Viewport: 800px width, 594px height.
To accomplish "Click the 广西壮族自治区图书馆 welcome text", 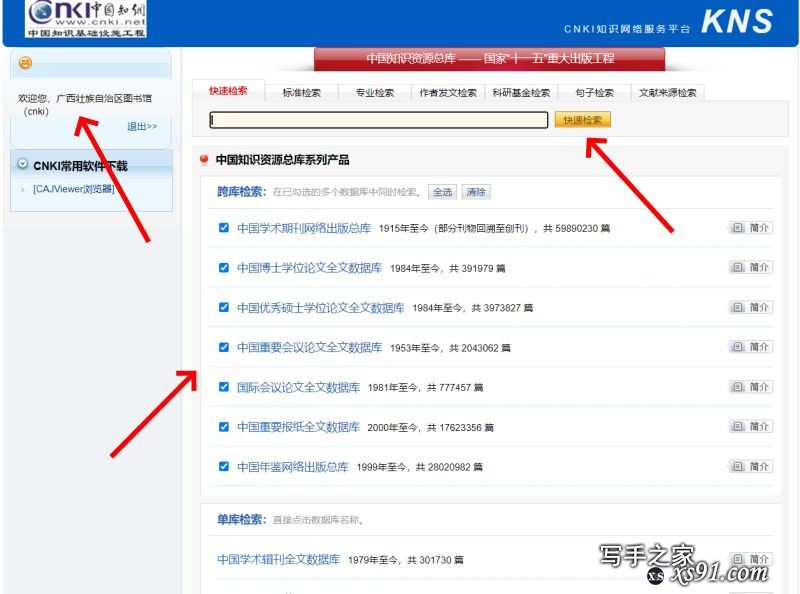I will [x=104, y=98].
